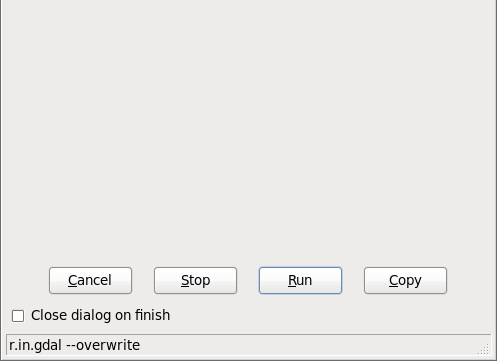
Task: Click inside the empty command output area
Action: pos(248,130)
